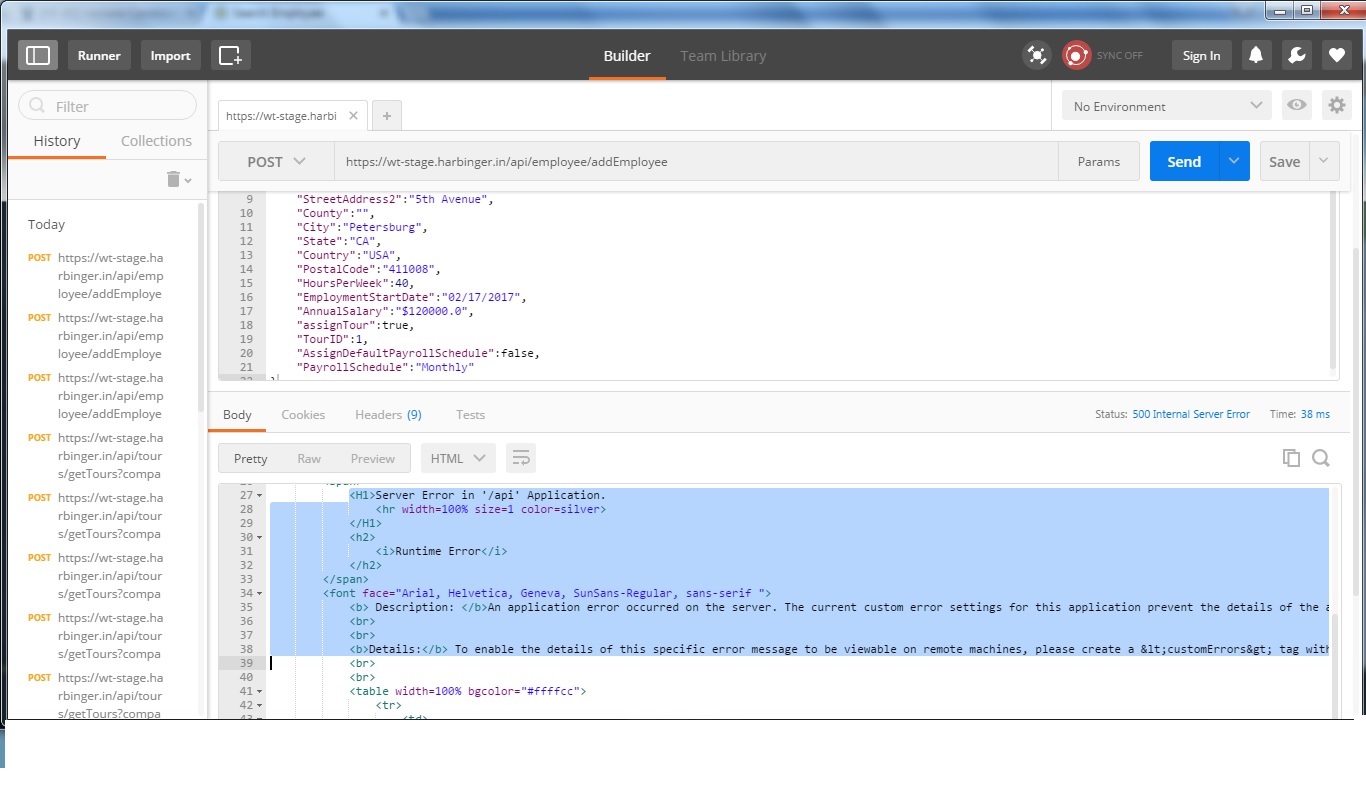The width and height of the screenshot is (1366, 812).
Task: Search within the response body
Action: pos(1321,458)
